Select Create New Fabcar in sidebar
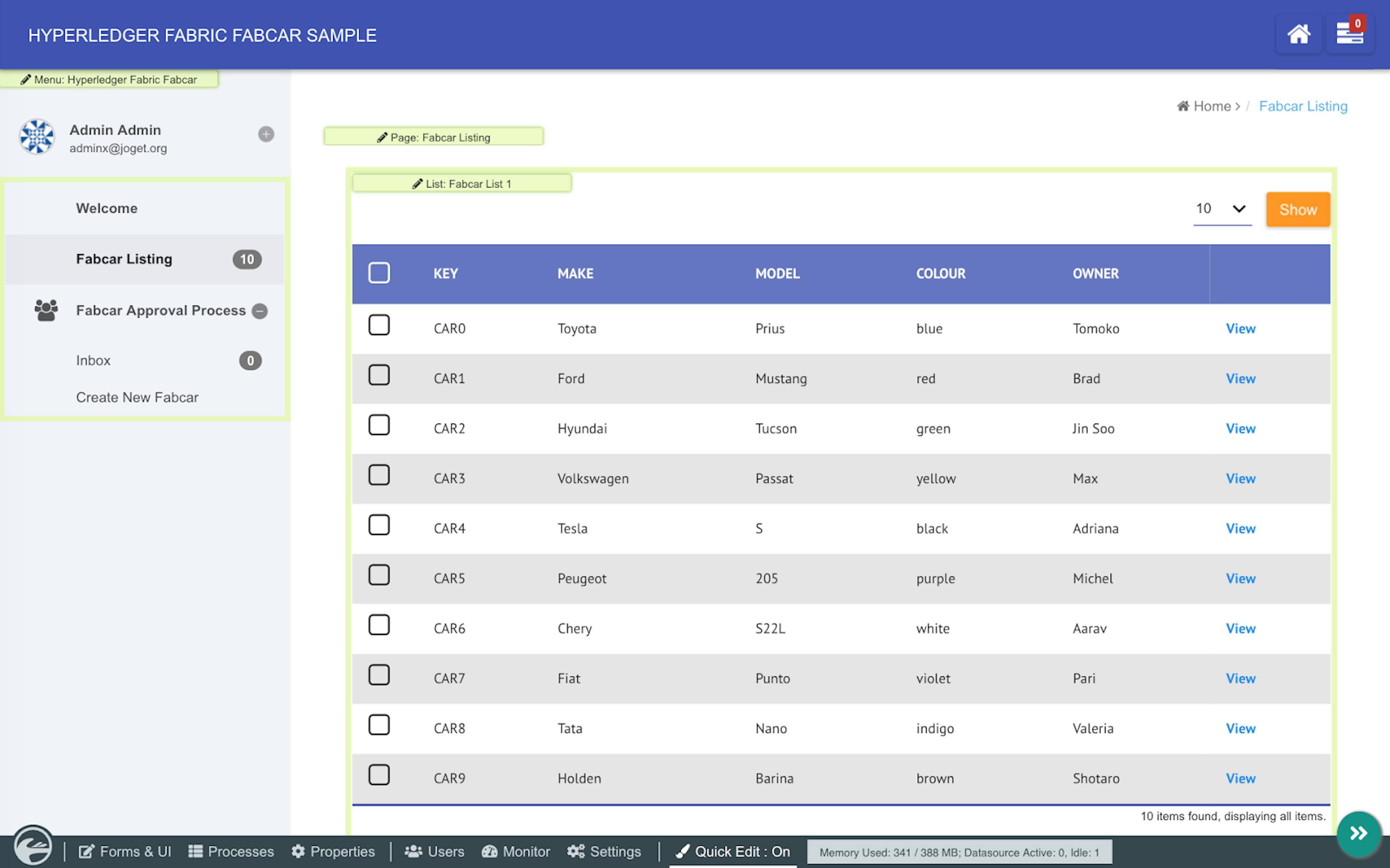 [x=137, y=397]
